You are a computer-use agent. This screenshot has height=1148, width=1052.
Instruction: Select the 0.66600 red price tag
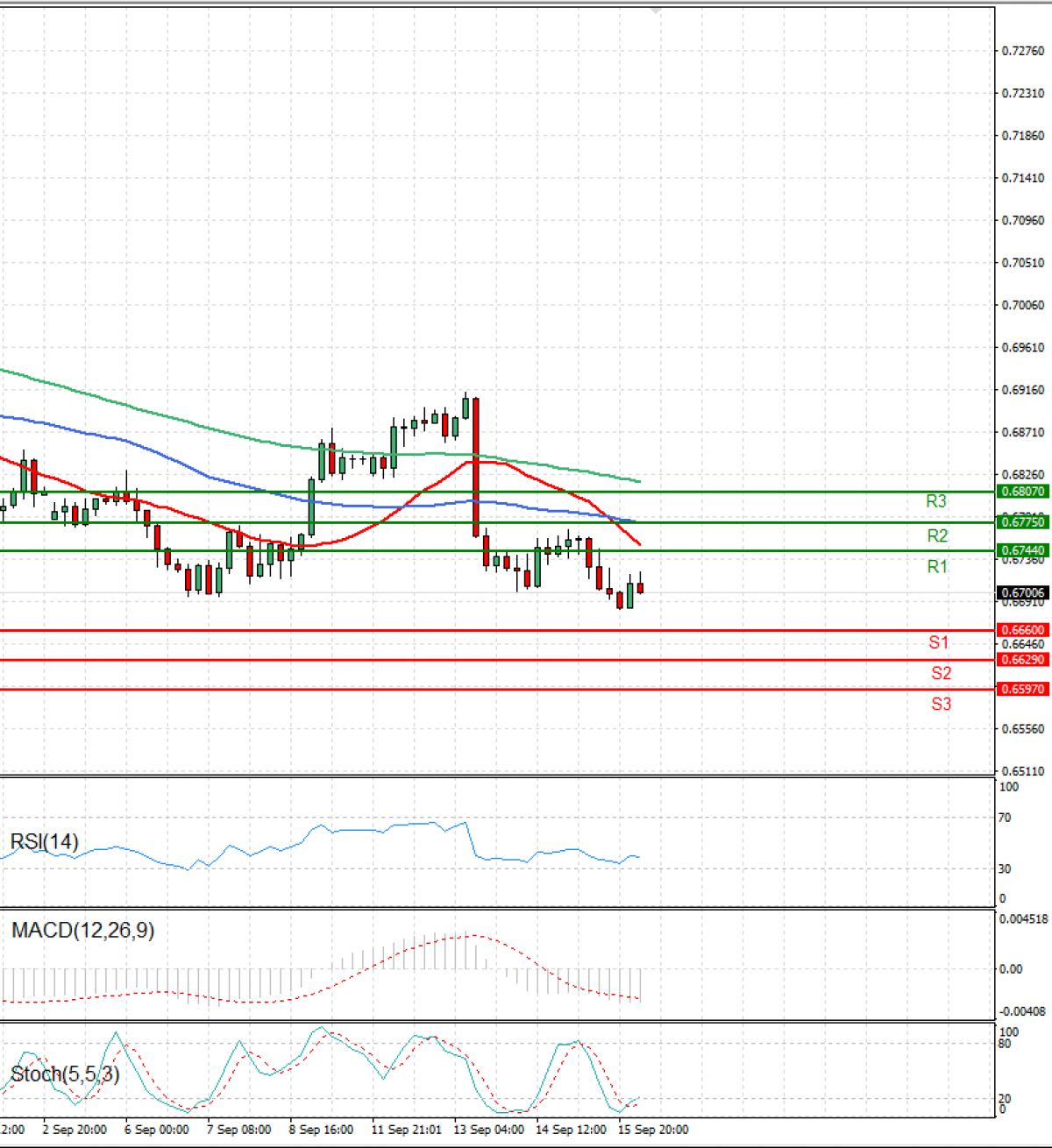tap(1022, 630)
